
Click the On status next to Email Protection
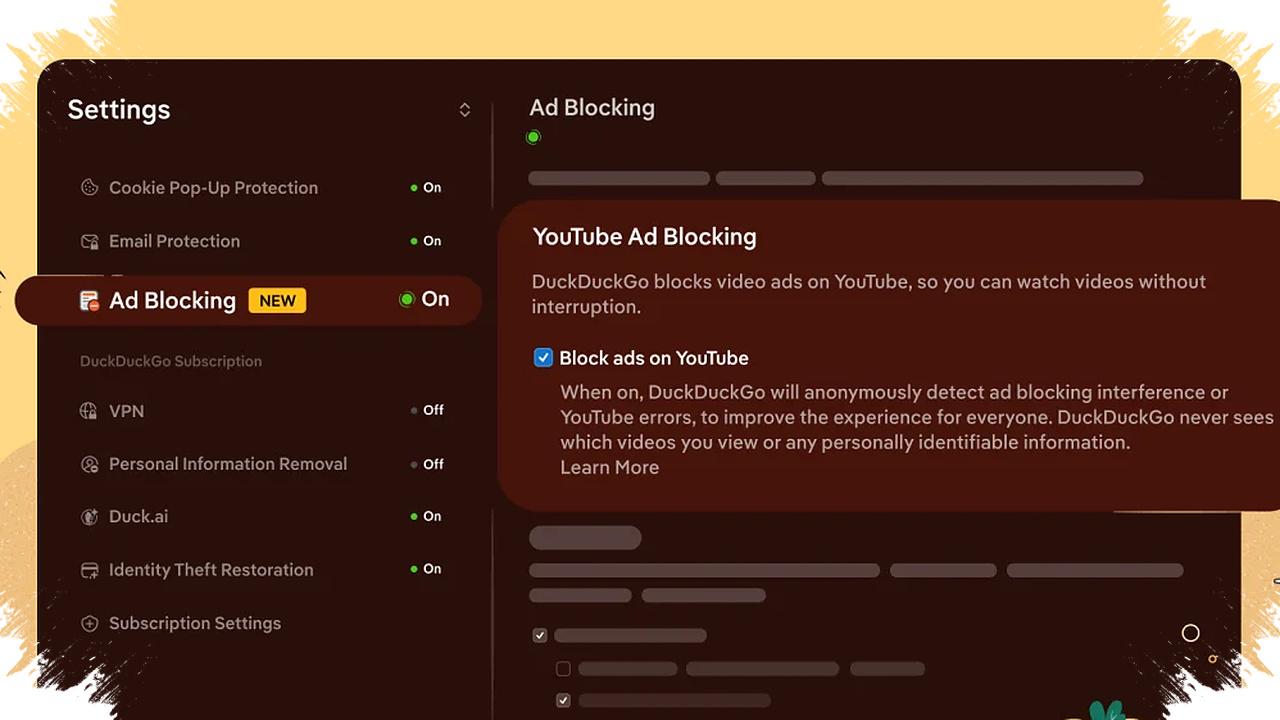click(426, 241)
